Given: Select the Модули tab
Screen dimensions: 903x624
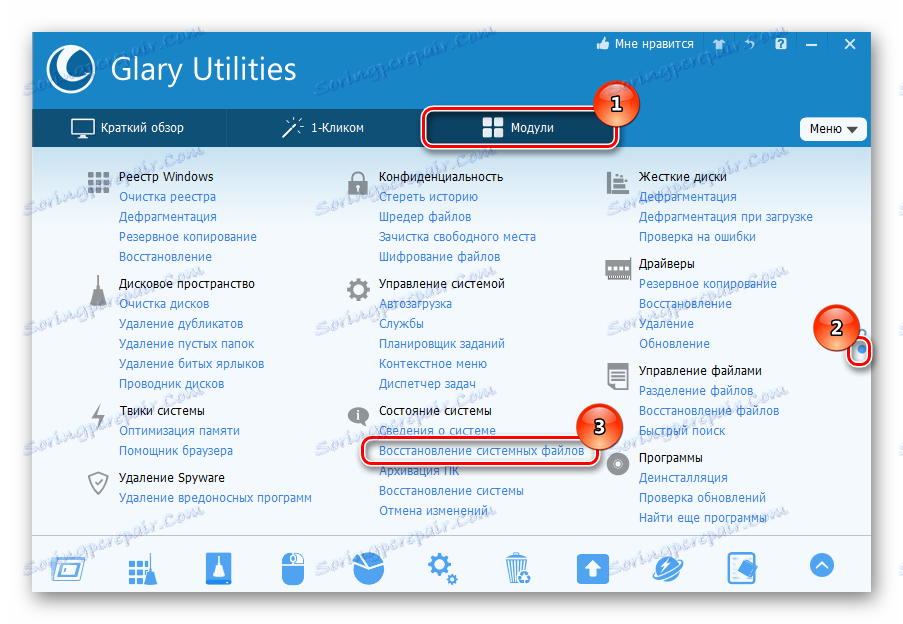Looking at the screenshot, I should click(x=519, y=128).
